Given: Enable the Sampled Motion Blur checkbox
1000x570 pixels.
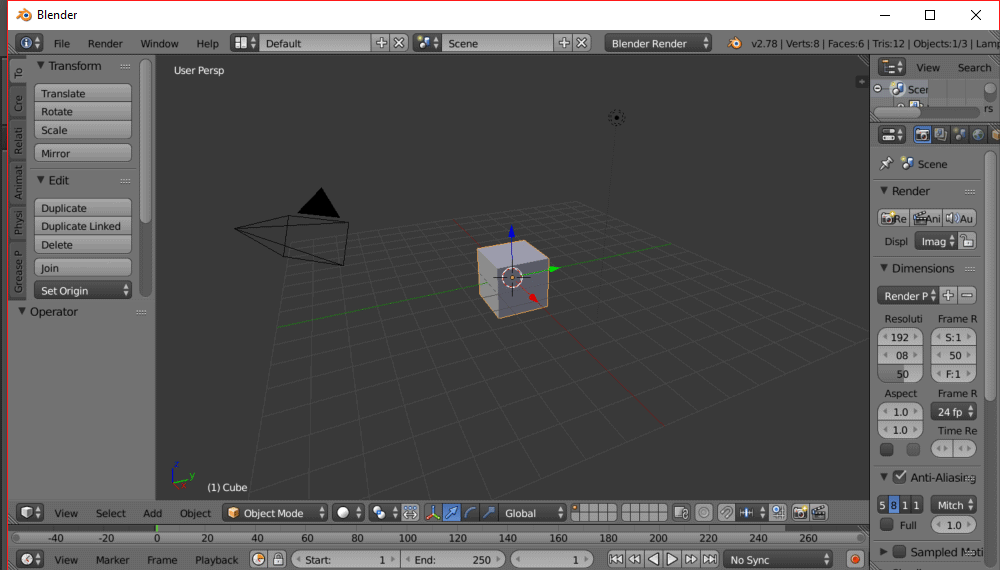Looking at the screenshot, I should (x=899, y=551).
